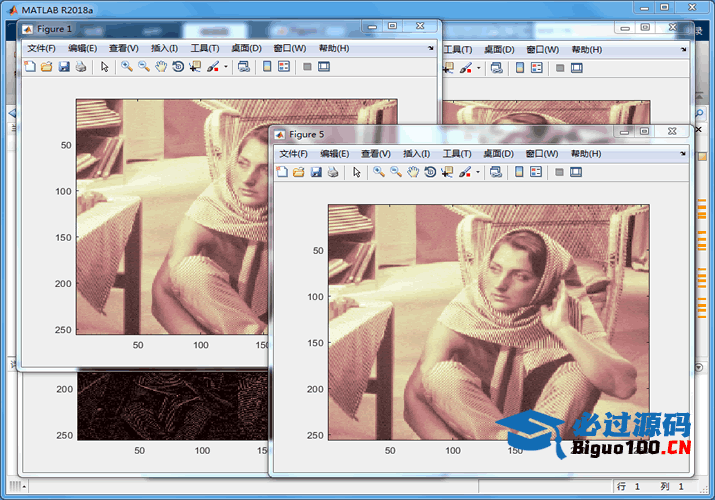Select Pan hand tool in Figure 5 toolbar

413,172
